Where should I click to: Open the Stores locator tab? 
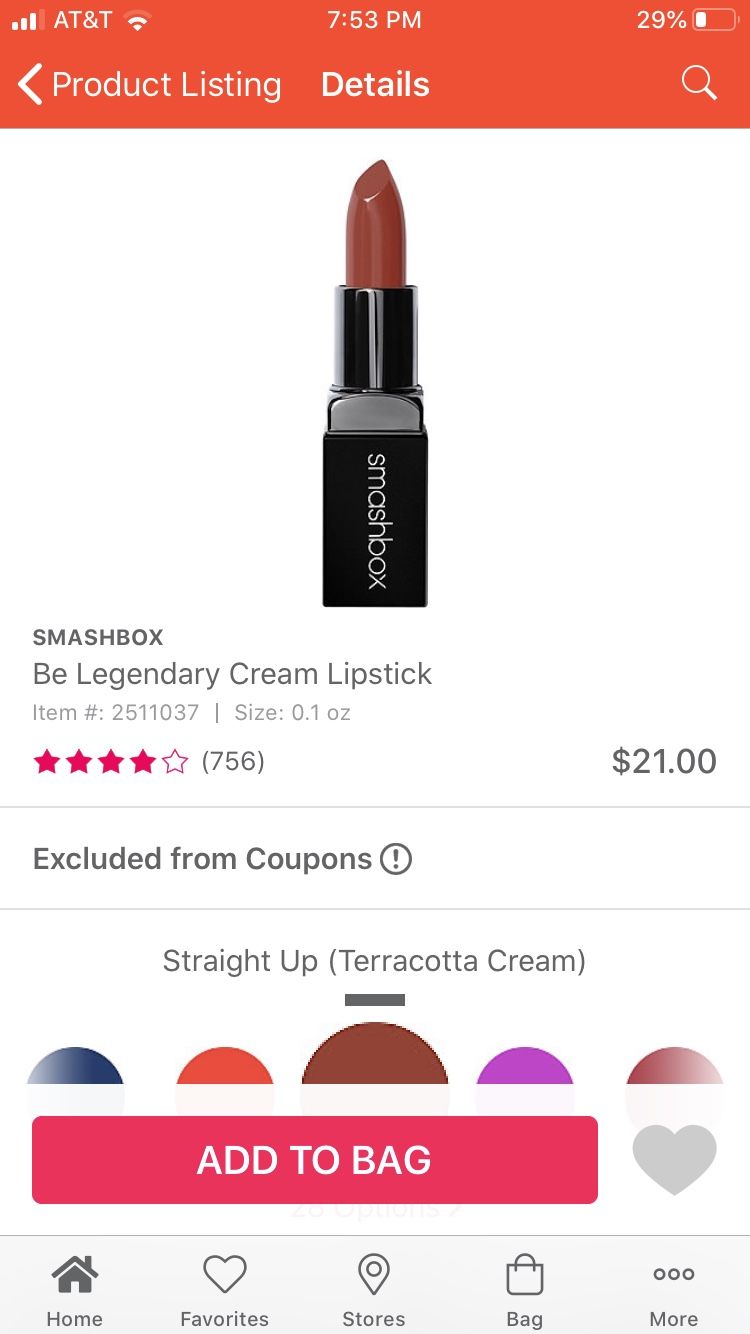(374, 1290)
